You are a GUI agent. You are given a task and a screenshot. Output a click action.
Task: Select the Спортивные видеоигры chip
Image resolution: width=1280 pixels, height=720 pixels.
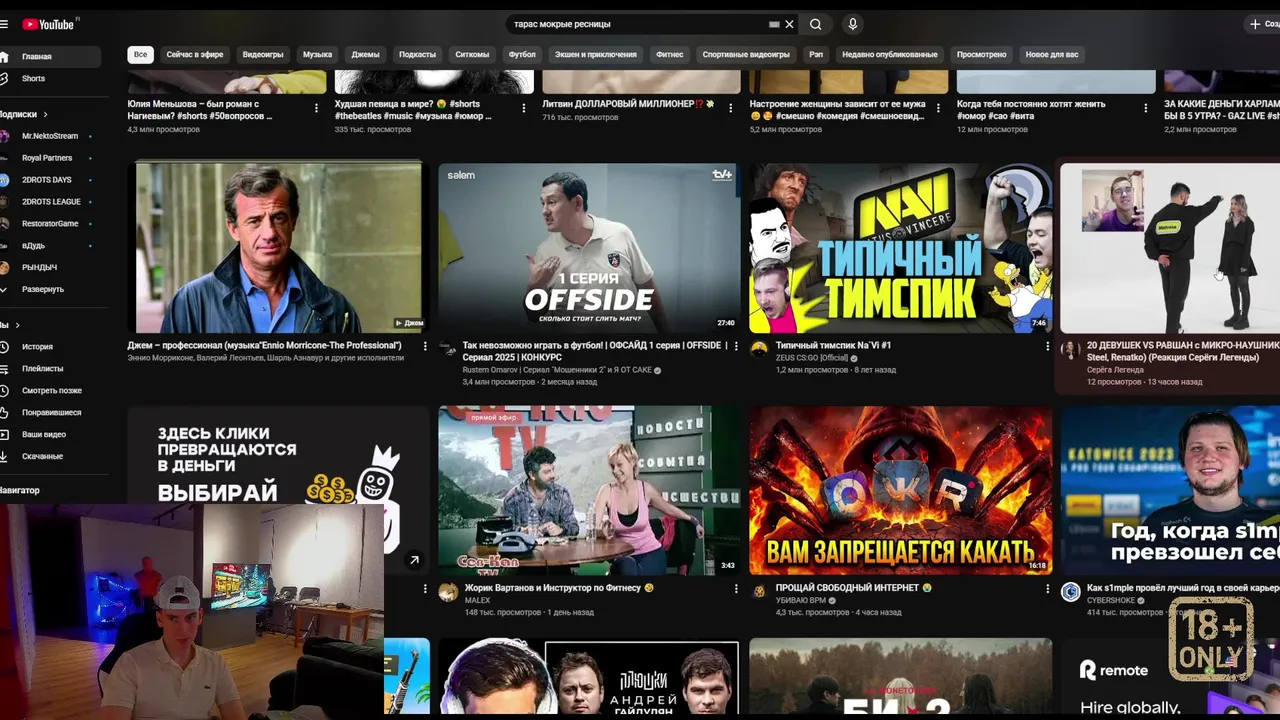(x=746, y=55)
